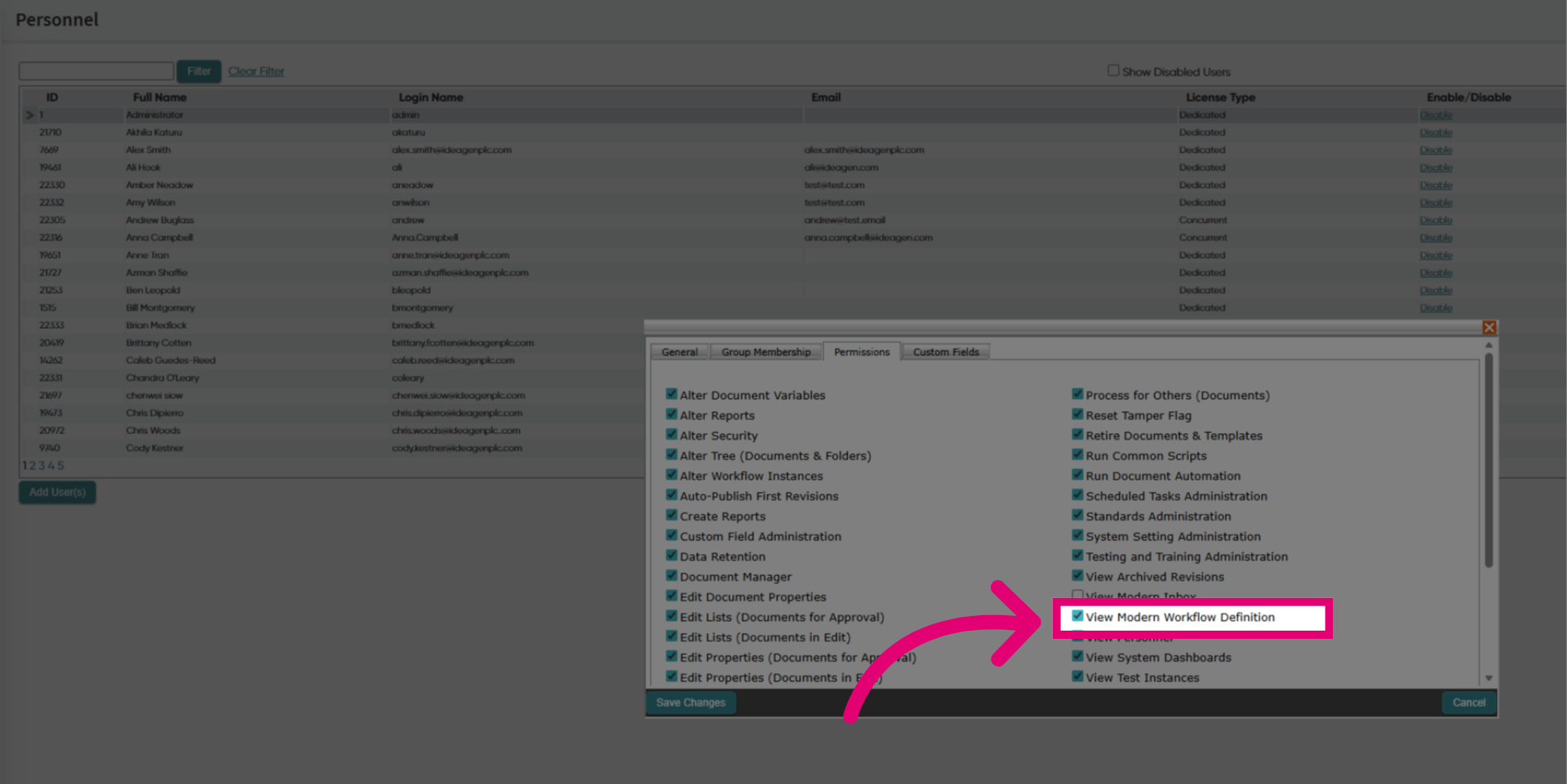This screenshot has height=784, width=1567.
Task: Toggle View Archived Revisions checkbox
Action: (1077, 576)
